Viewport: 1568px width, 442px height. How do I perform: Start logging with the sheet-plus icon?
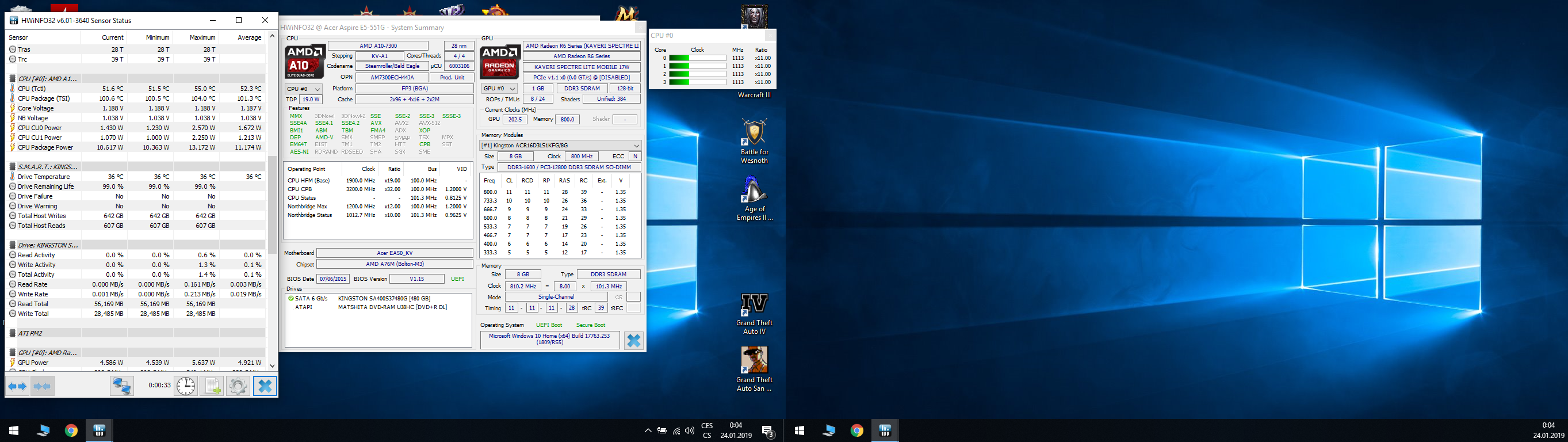212,386
